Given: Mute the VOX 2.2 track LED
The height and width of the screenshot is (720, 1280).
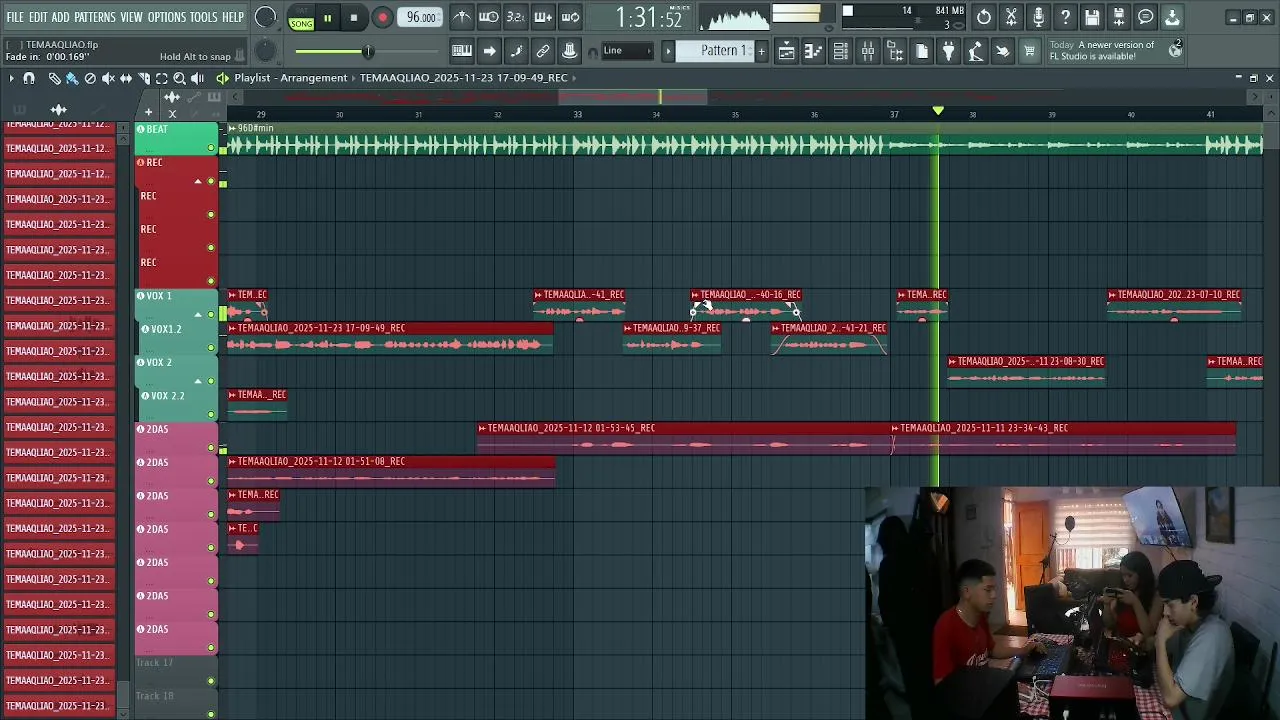Looking at the screenshot, I should (211, 415).
